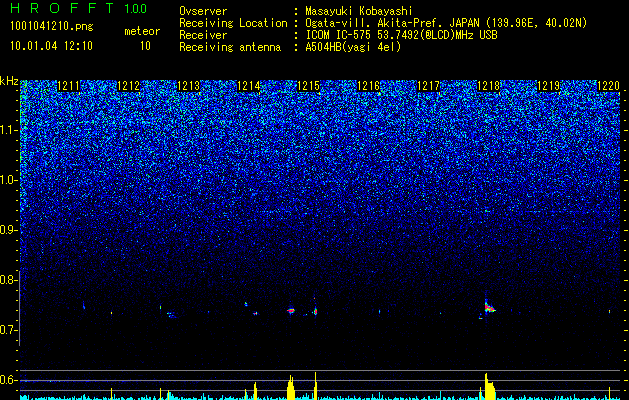This screenshot has height=400, width=629.
Task: Click the 1212 time marker
Action: pyautogui.click(x=128, y=86)
